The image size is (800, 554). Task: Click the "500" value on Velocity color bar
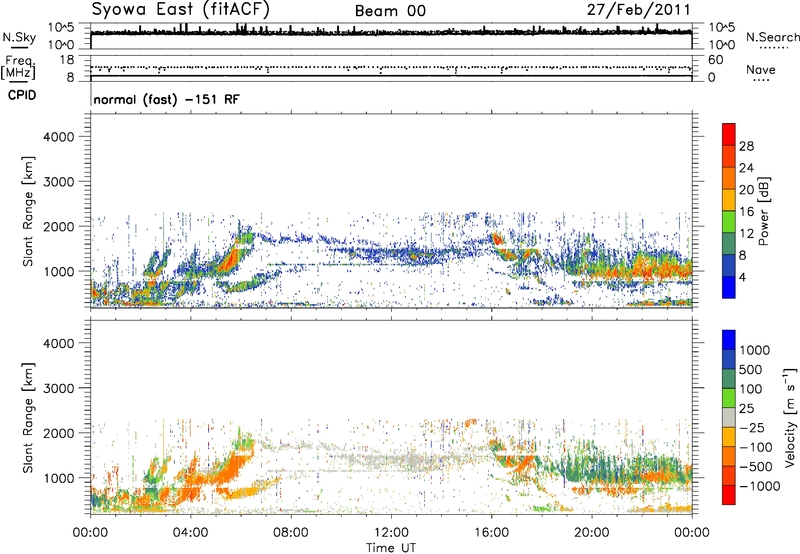coord(749,370)
